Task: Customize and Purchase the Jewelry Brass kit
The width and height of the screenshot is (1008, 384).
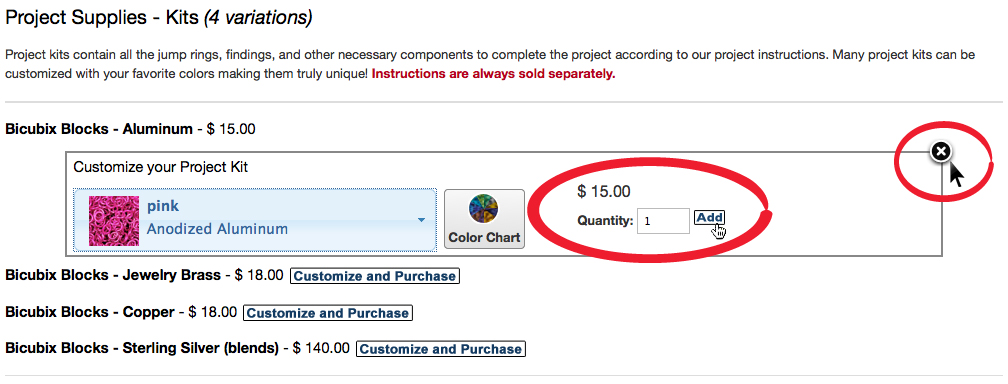Action: click(375, 276)
